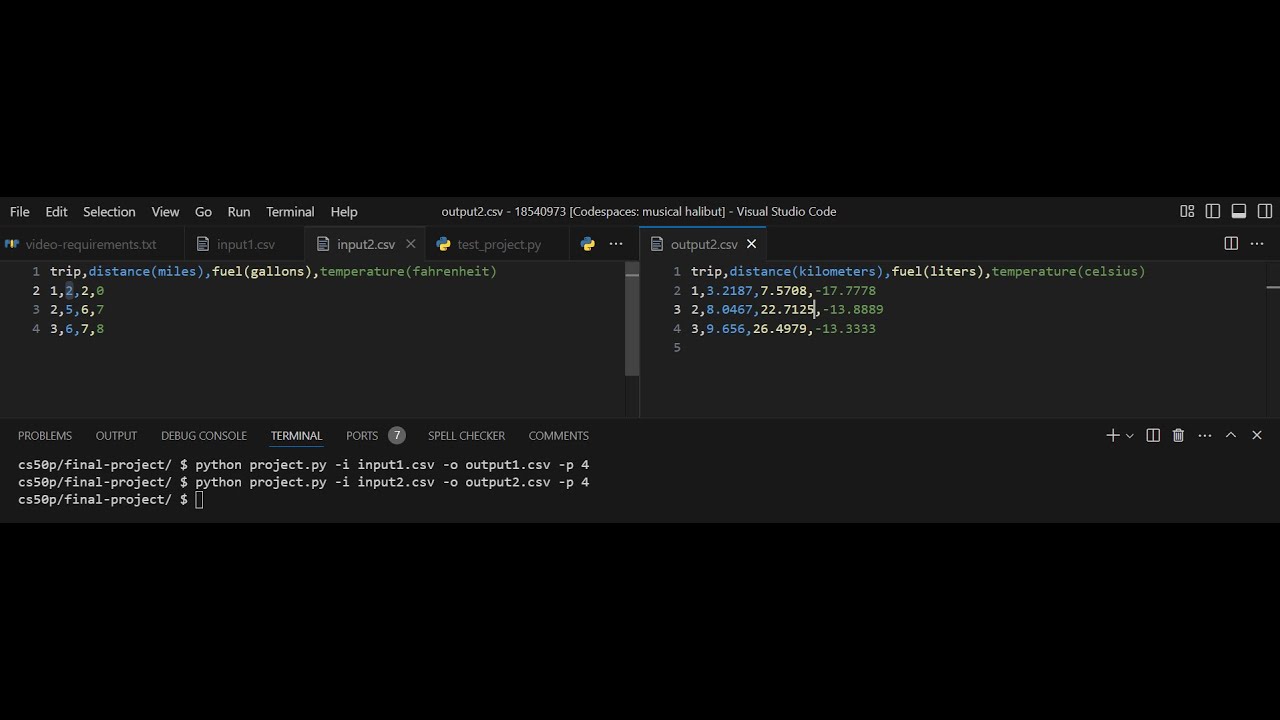Click the '3,6,7,8' row in input2.csv

point(77,328)
